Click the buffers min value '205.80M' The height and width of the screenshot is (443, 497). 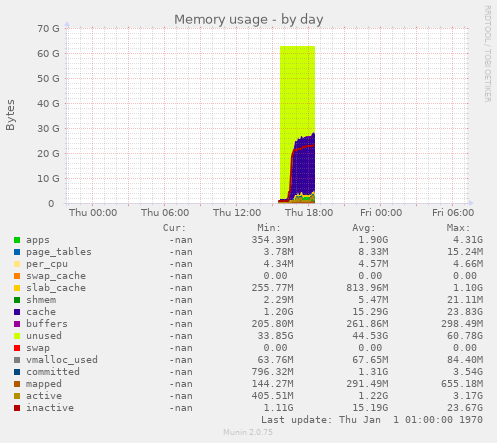click(272, 324)
